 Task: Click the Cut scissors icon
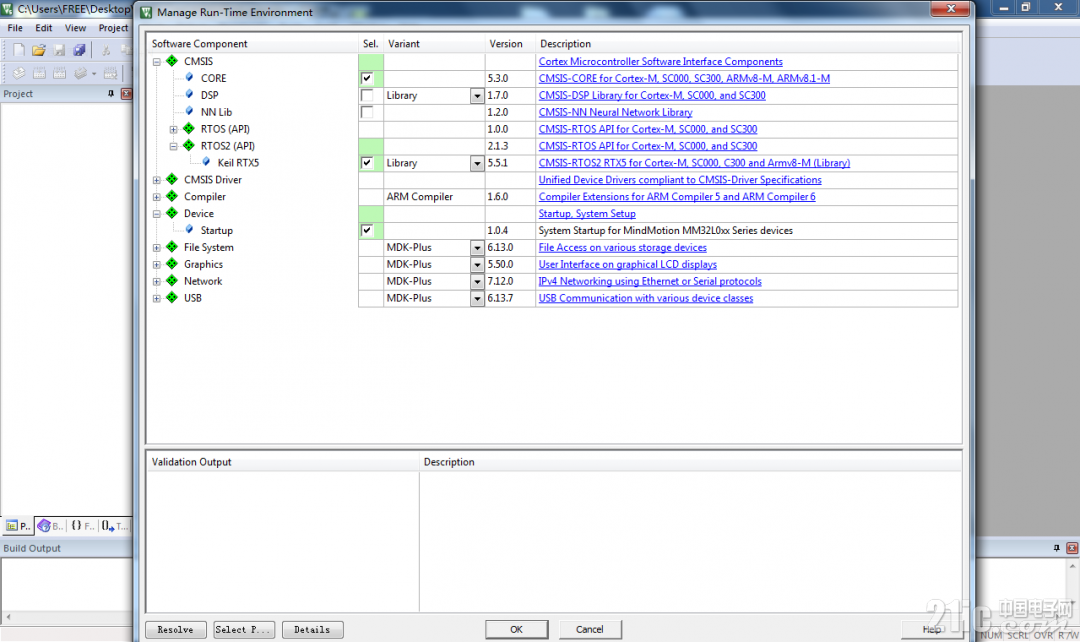pos(106,50)
